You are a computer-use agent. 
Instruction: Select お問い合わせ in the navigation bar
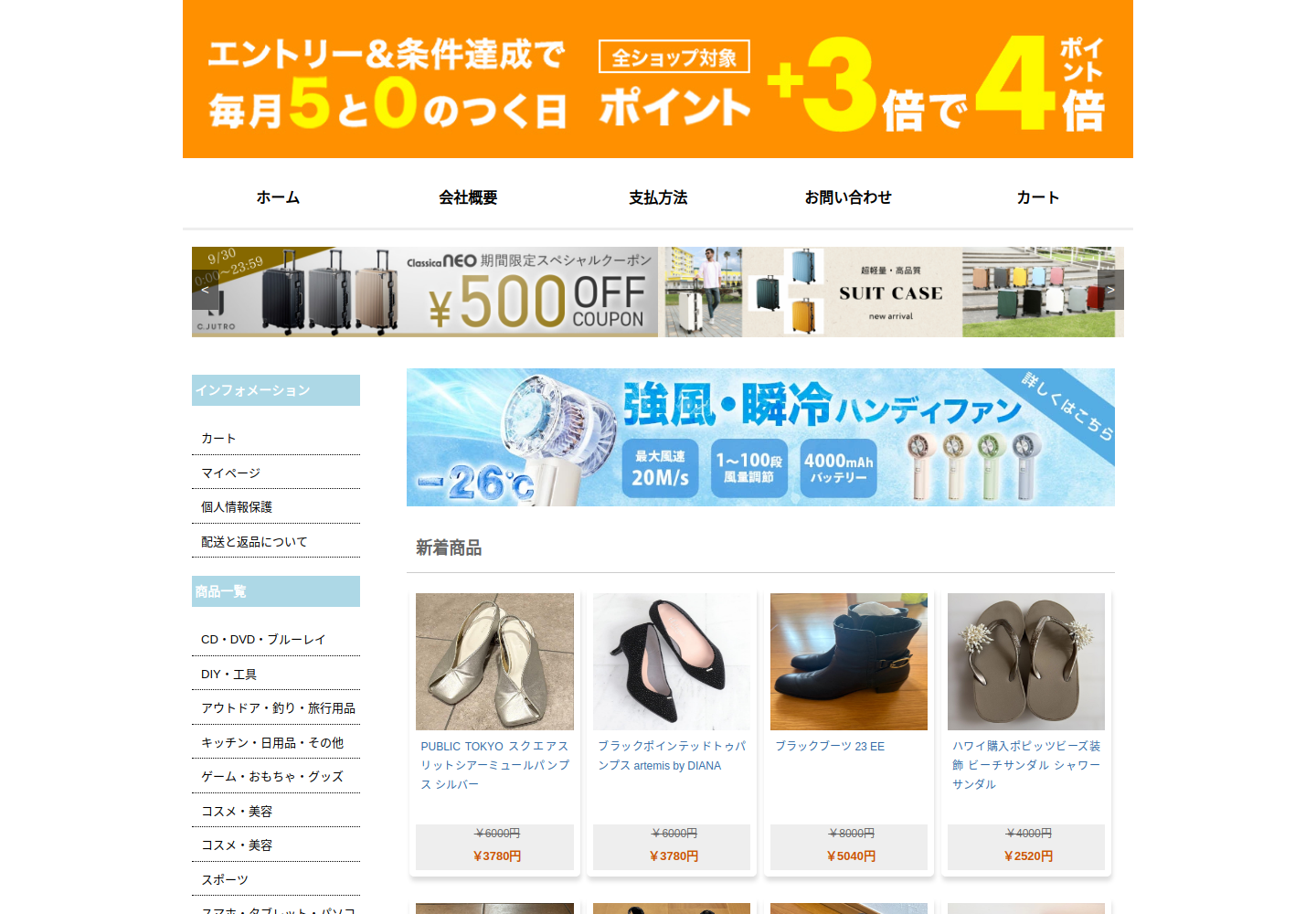point(848,197)
